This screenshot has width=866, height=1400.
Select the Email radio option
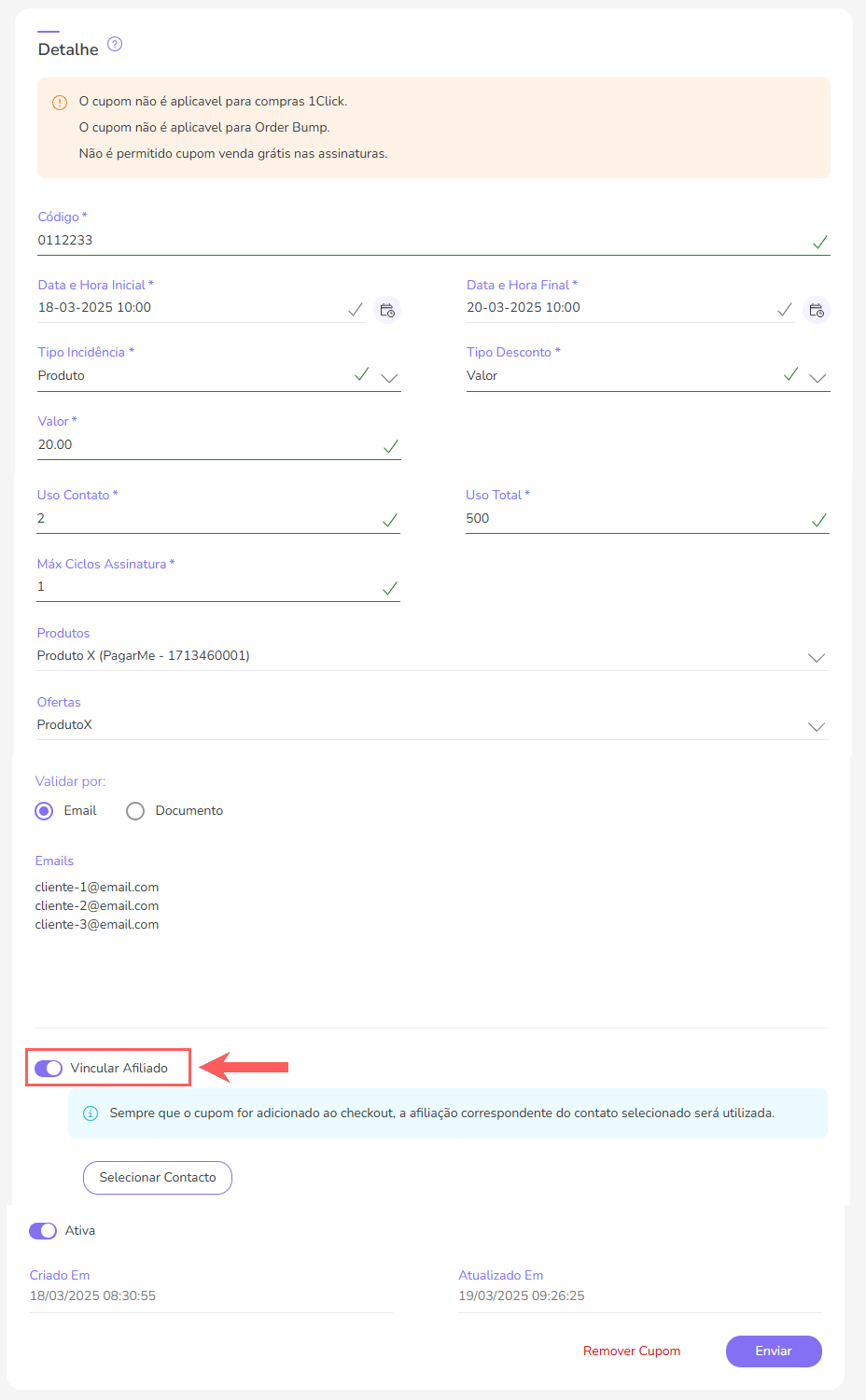pyautogui.click(x=44, y=811)
